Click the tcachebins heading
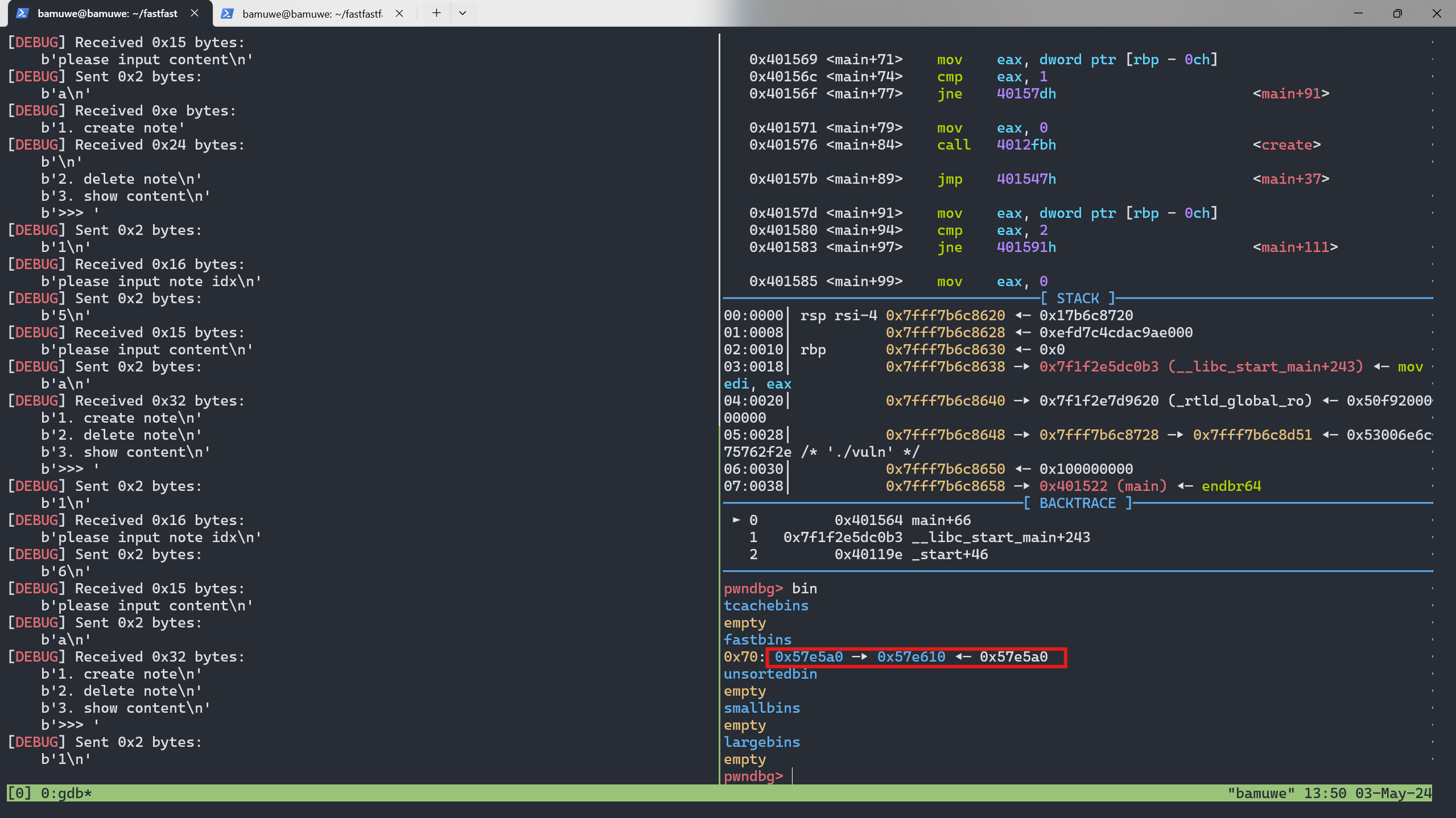The image size is (1456, 818). [x=766, y=605]
